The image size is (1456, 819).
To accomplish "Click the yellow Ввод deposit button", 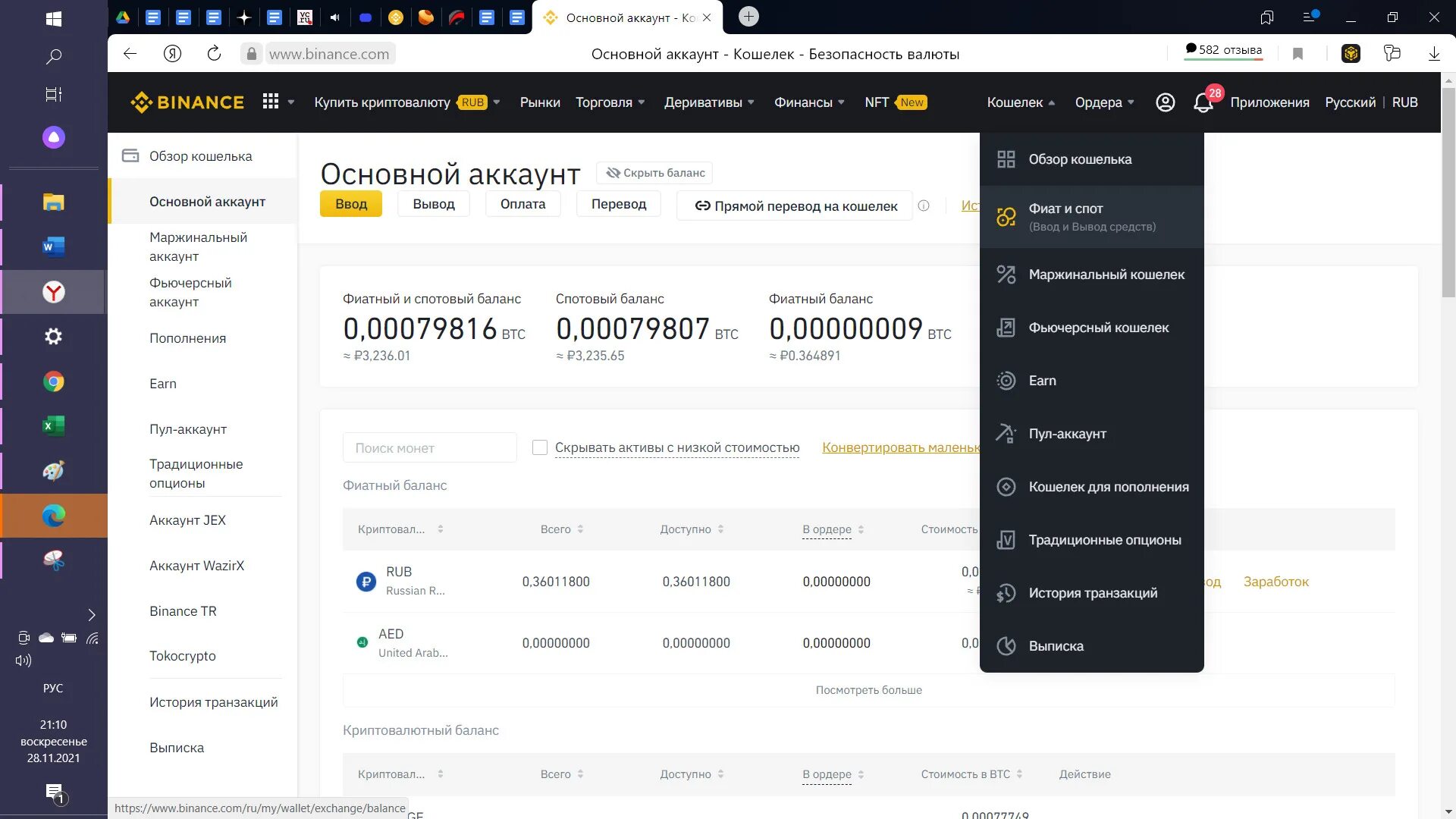I will tap(350, 204).
